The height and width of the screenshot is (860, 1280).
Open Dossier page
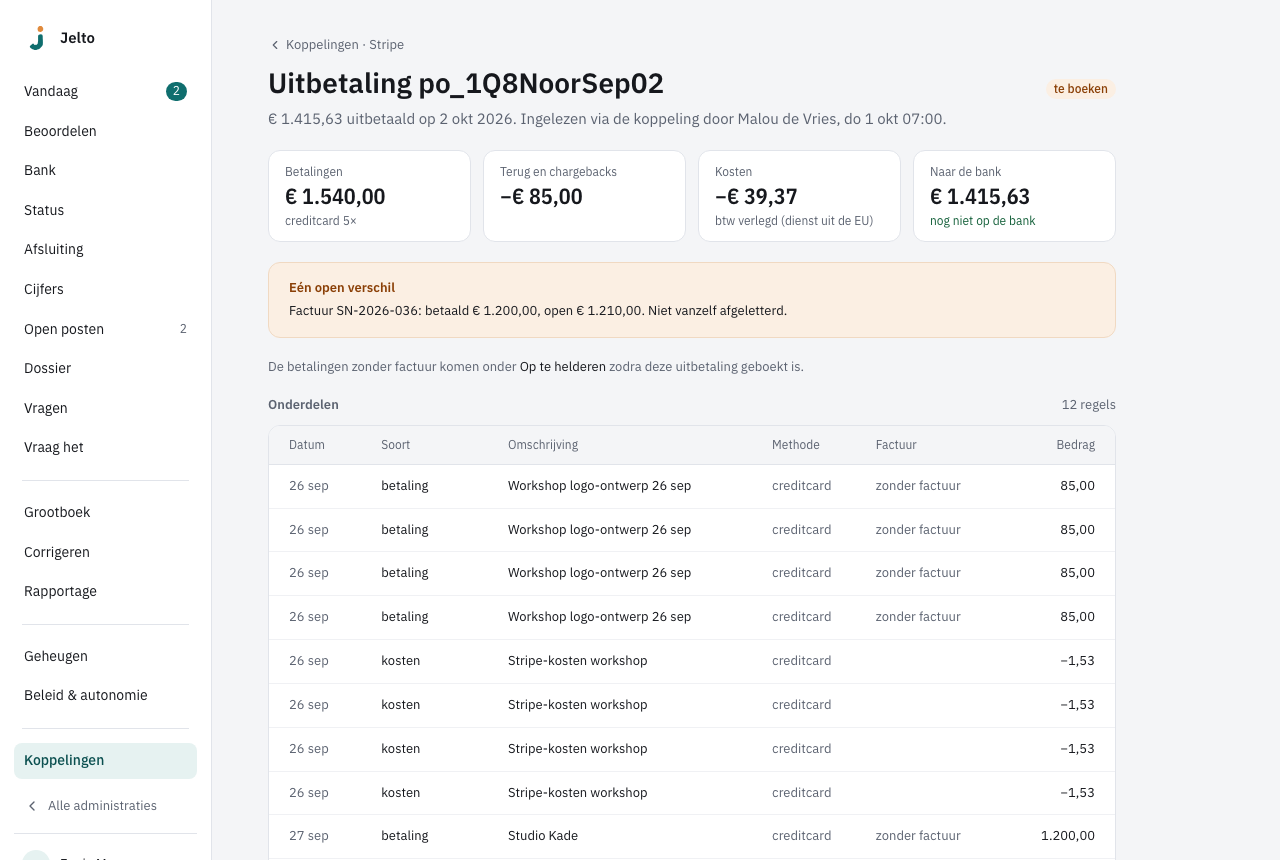105,368
